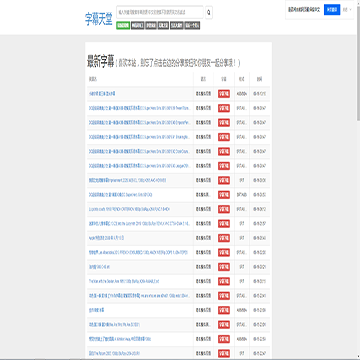360x360 pixels.
Task: Select the green tag under the search box
Action: click(123, 26)
